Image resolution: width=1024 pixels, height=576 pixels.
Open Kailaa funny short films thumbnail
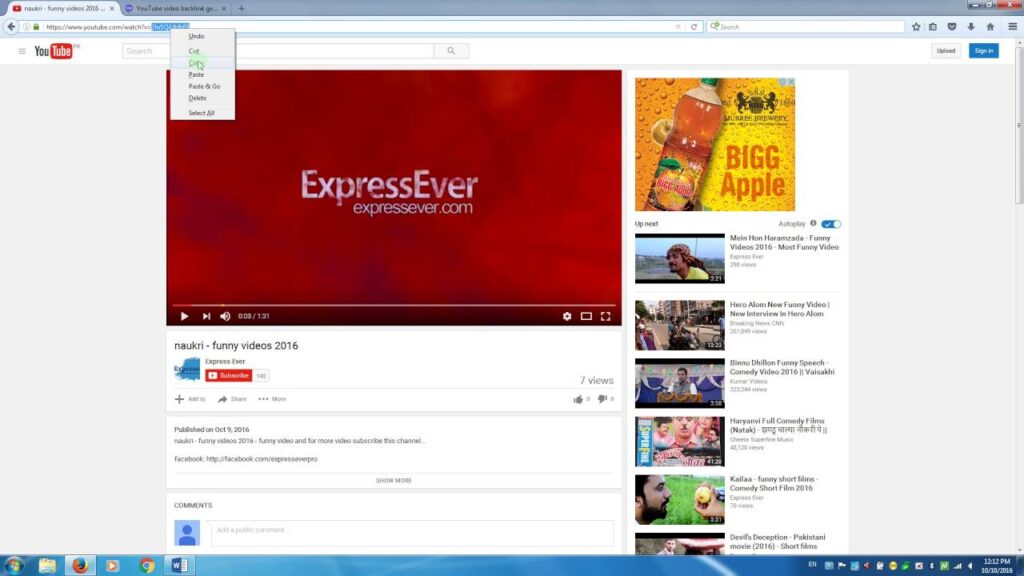tap(680, 500)
